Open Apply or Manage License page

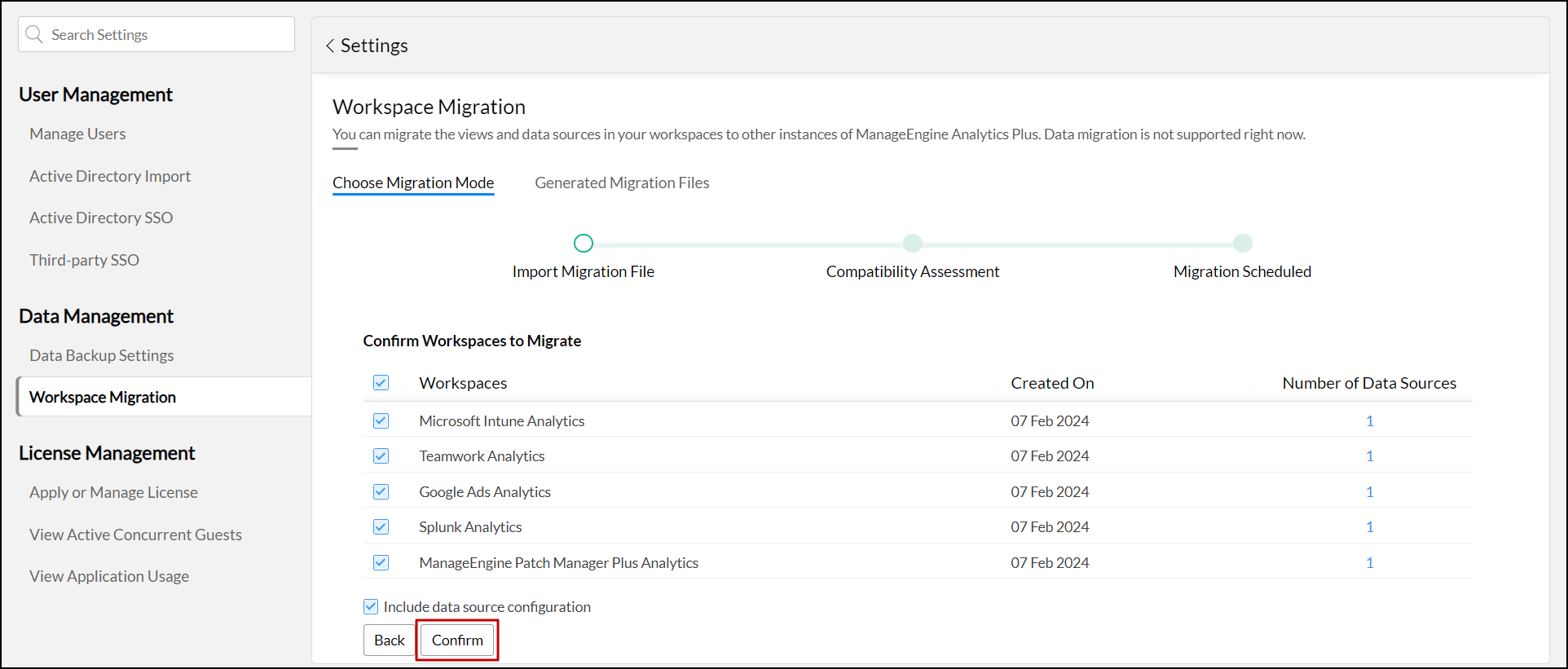pyautogui.click(x=113, y=492)
